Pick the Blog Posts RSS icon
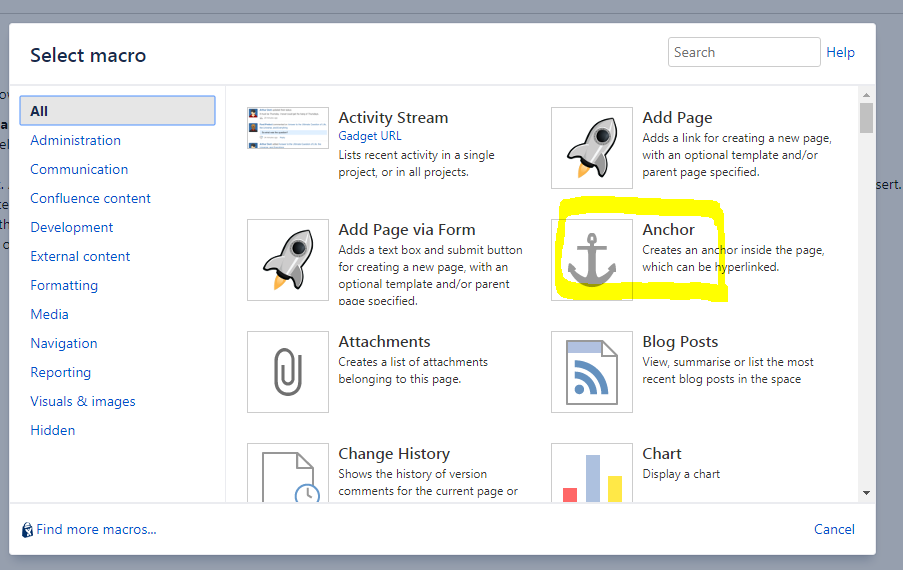This screenshot has width=903, height=570. [x=591, y=372]
